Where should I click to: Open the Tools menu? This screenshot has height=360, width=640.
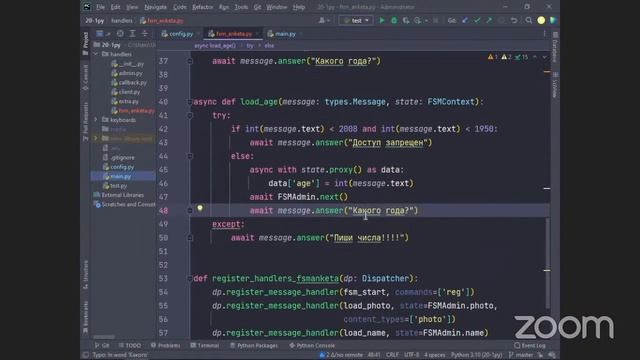[241, 7]
